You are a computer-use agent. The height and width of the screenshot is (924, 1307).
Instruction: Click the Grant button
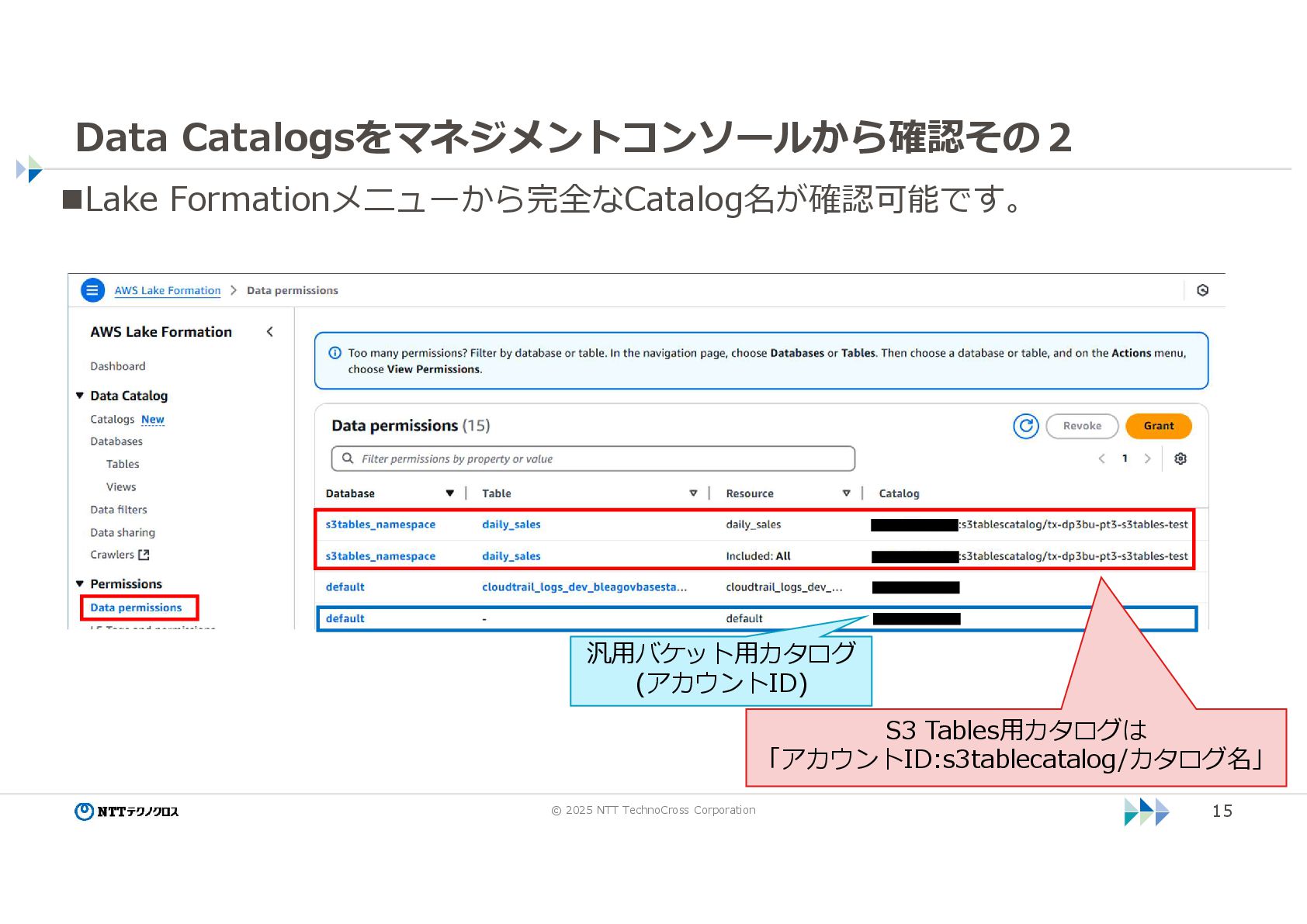pos(1158,426)
